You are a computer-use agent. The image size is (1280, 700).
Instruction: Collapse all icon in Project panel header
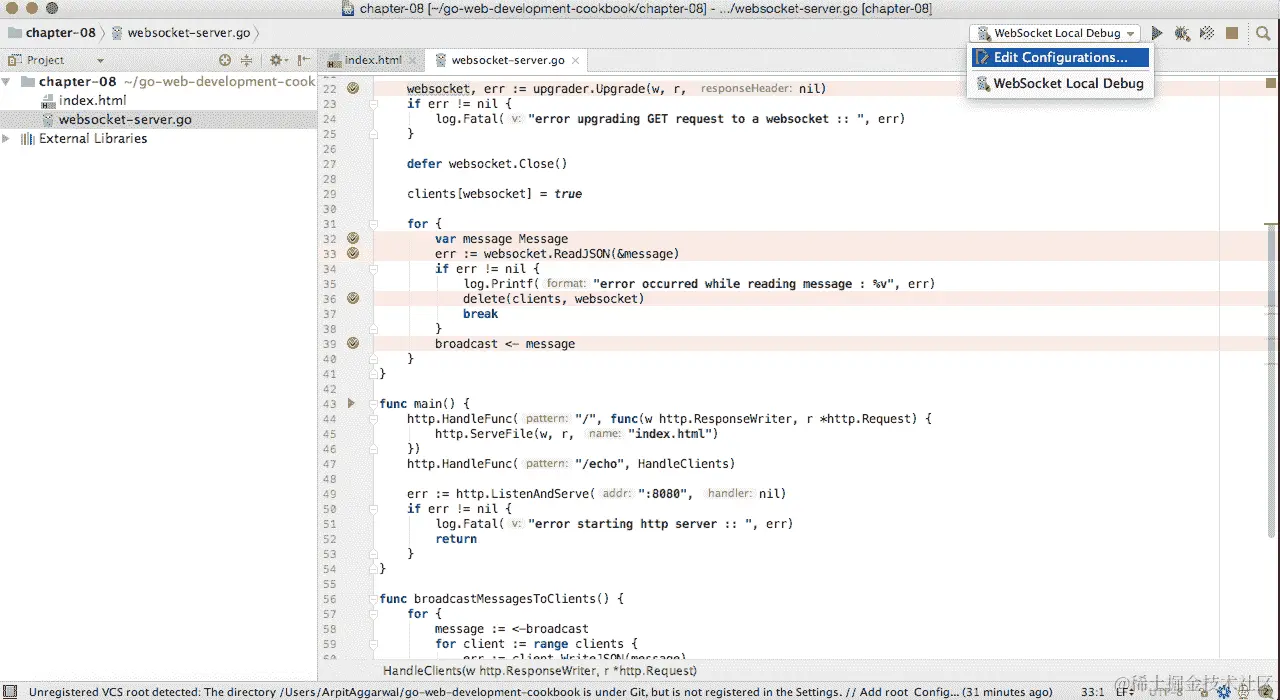[x=246, y=60]
